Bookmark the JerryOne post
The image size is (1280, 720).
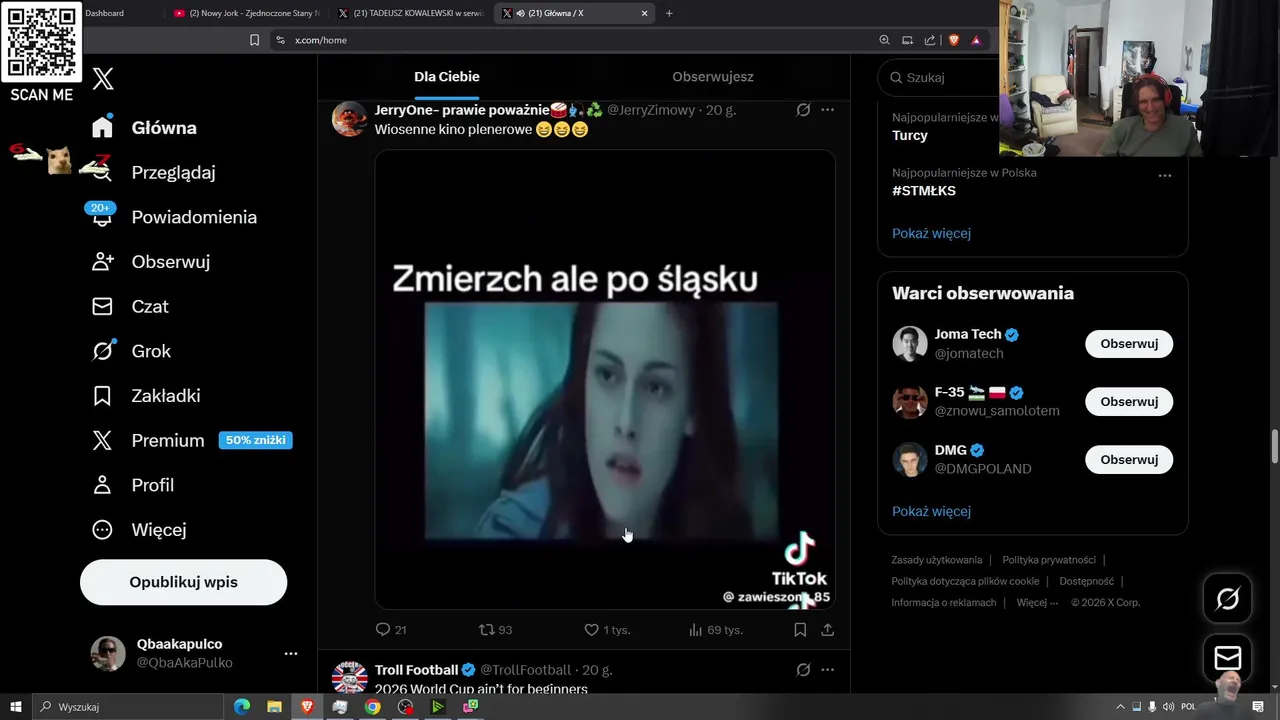point(800,629)
